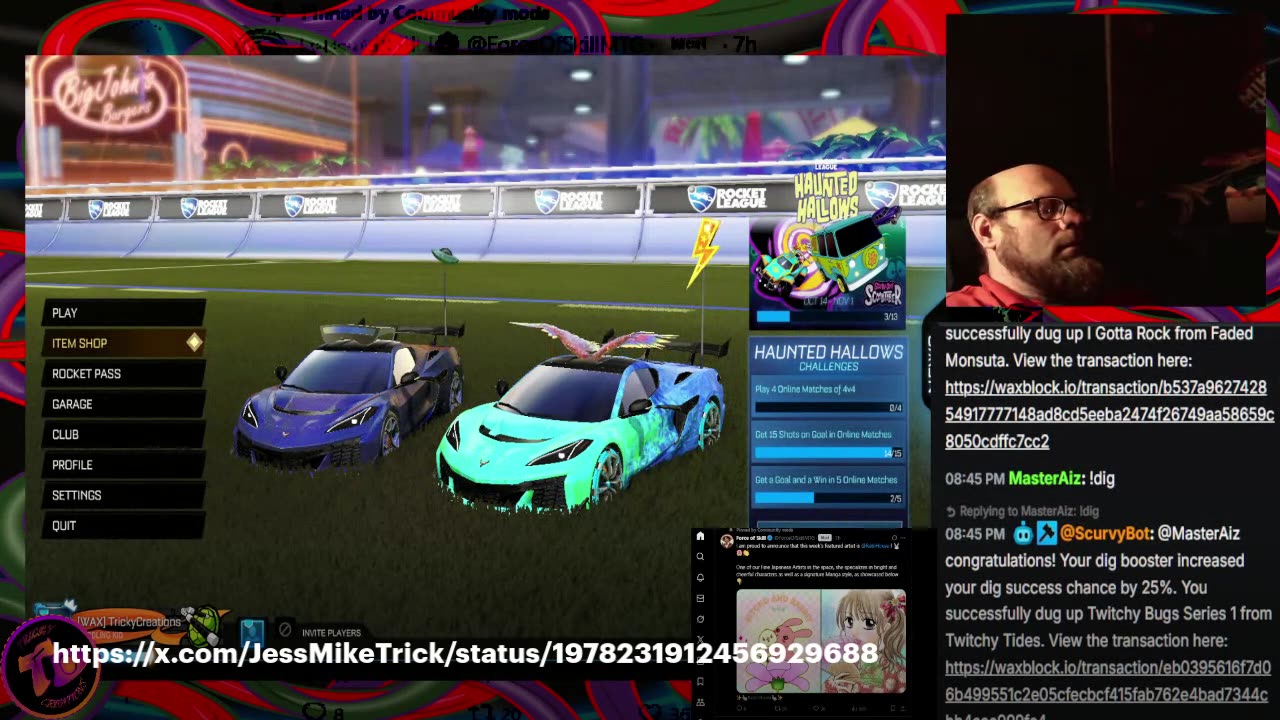Image resolution: width=1280 pixels, height=720 pixels.
Task: Click the X Communities people icon
Action: point(700,702)
